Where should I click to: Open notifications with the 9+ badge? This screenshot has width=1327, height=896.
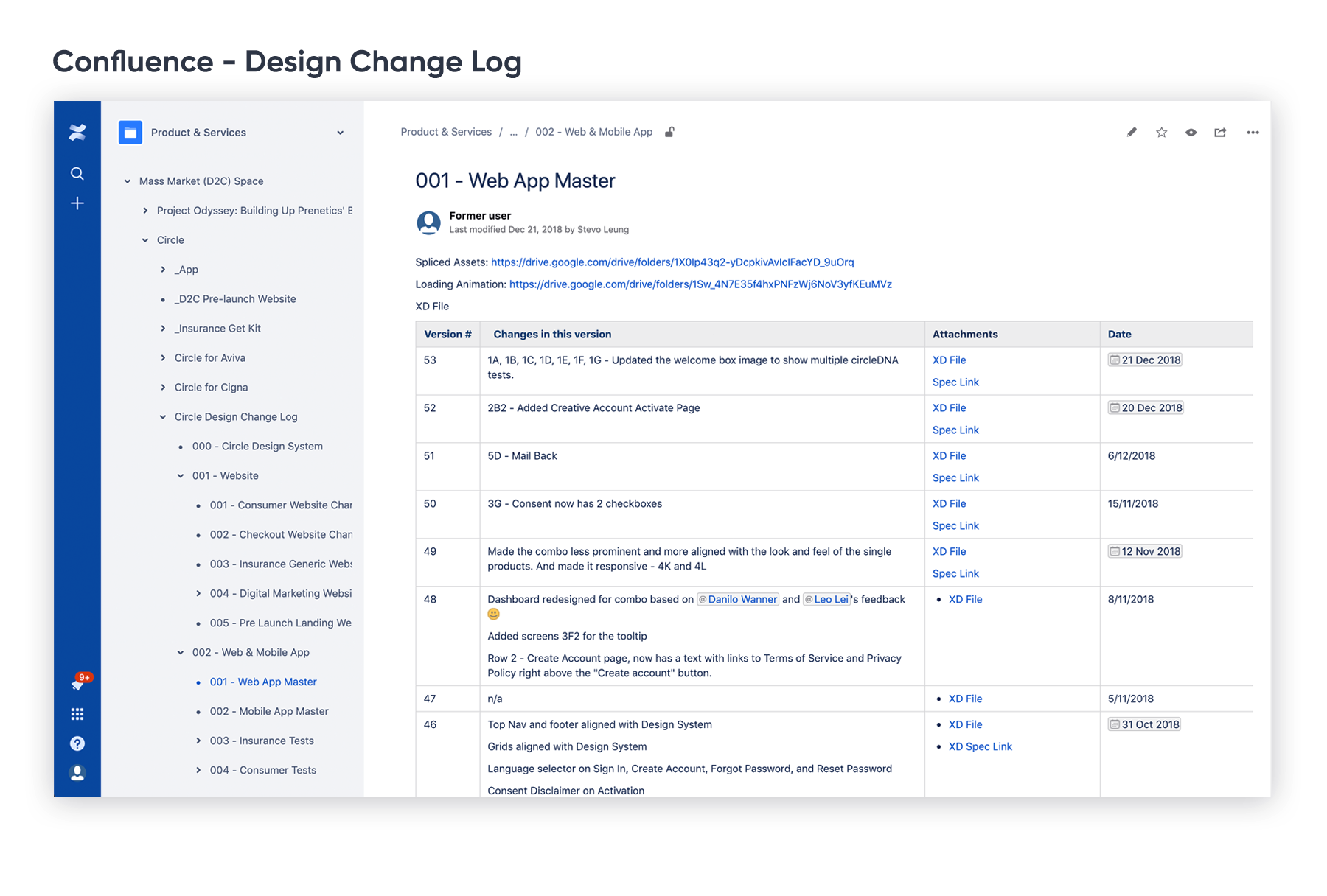coord(77,685)
